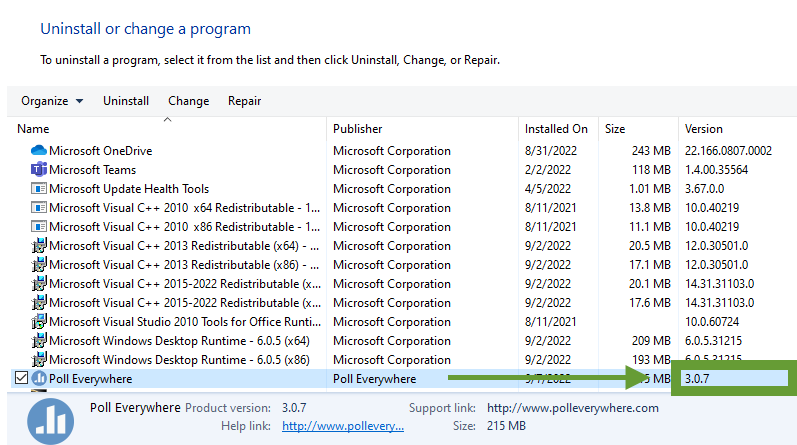Sort by the Publisher column header
This screenshot has width=797, height=445.
point(357,129)
